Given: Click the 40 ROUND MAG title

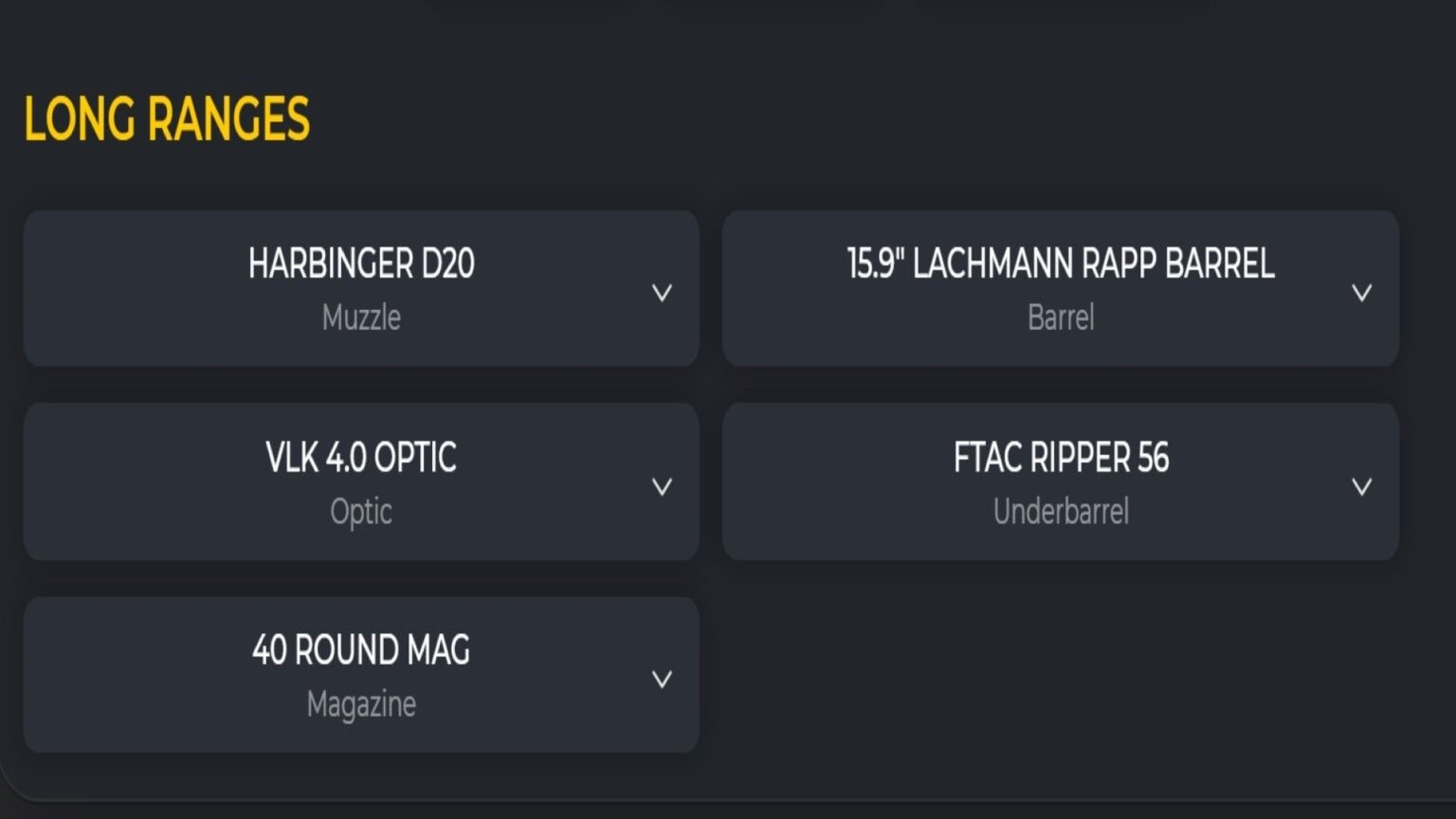Looking at the screenshot, I should pyautogui.click(x=361, y=650).
